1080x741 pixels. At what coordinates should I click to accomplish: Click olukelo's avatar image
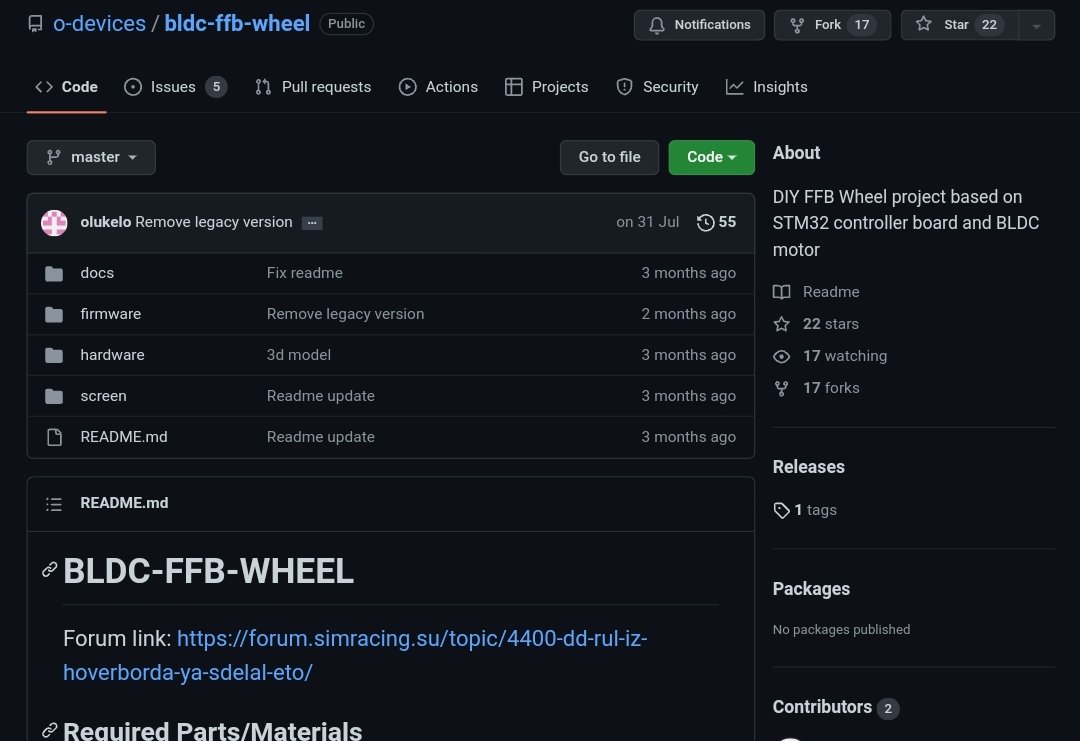[54, 222]
